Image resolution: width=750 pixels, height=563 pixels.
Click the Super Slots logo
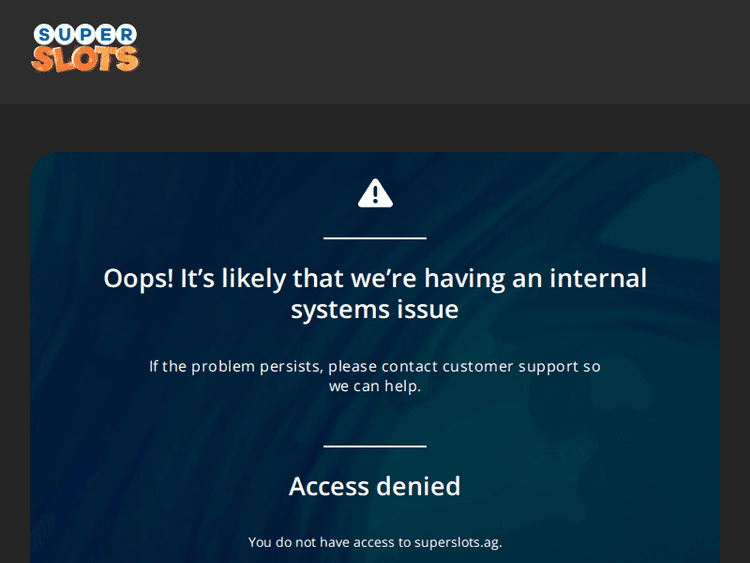(85, 48)
